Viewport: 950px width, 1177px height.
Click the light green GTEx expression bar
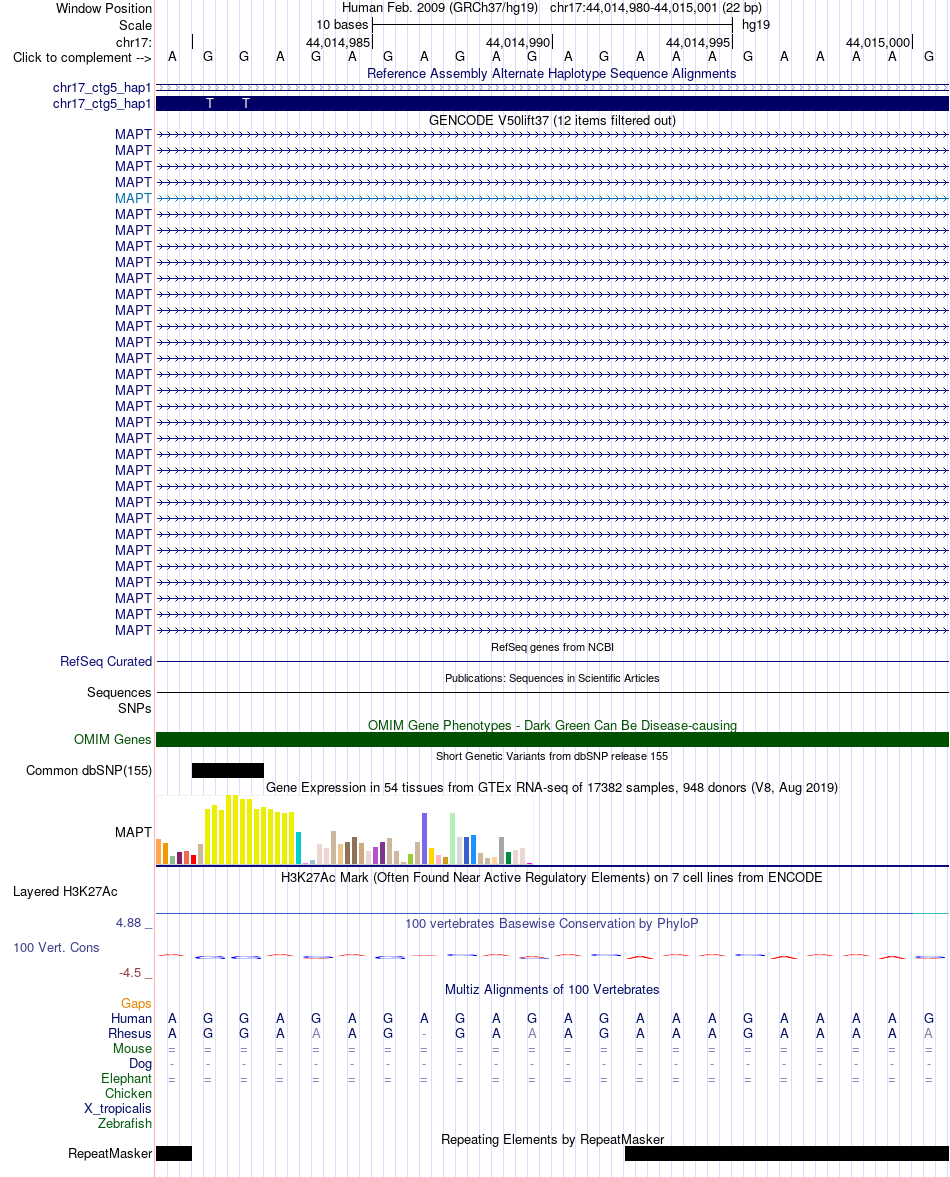coord(452,838)
